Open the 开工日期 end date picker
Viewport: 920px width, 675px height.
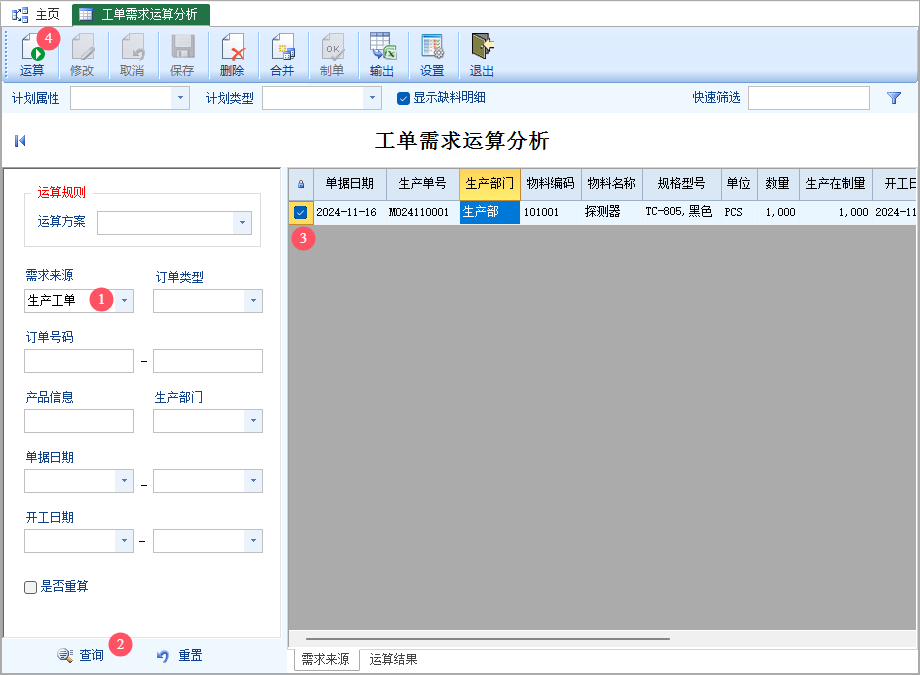(x=253, y=541)
